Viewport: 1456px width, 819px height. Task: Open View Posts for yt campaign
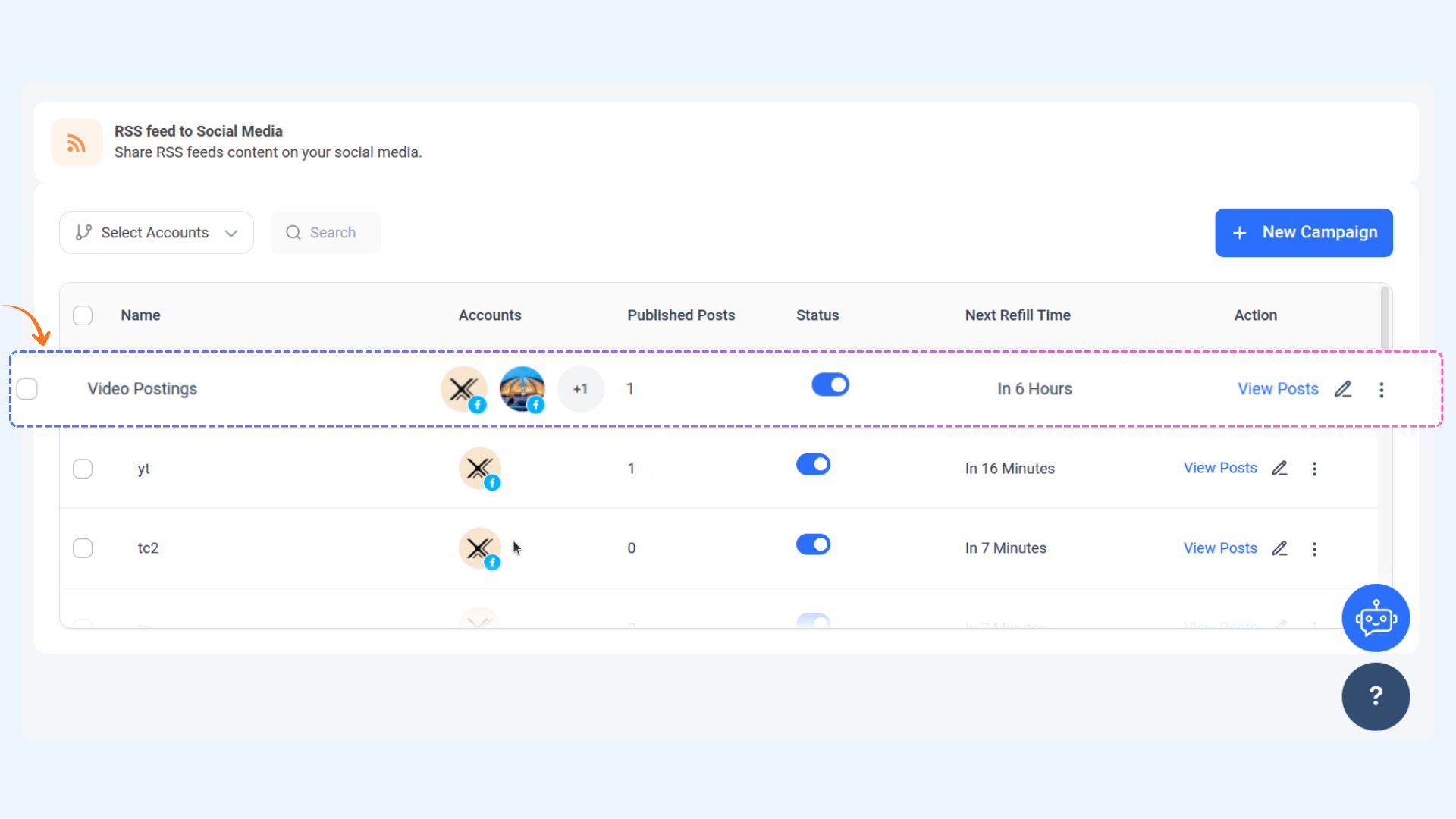click(x=1219, y=468)
